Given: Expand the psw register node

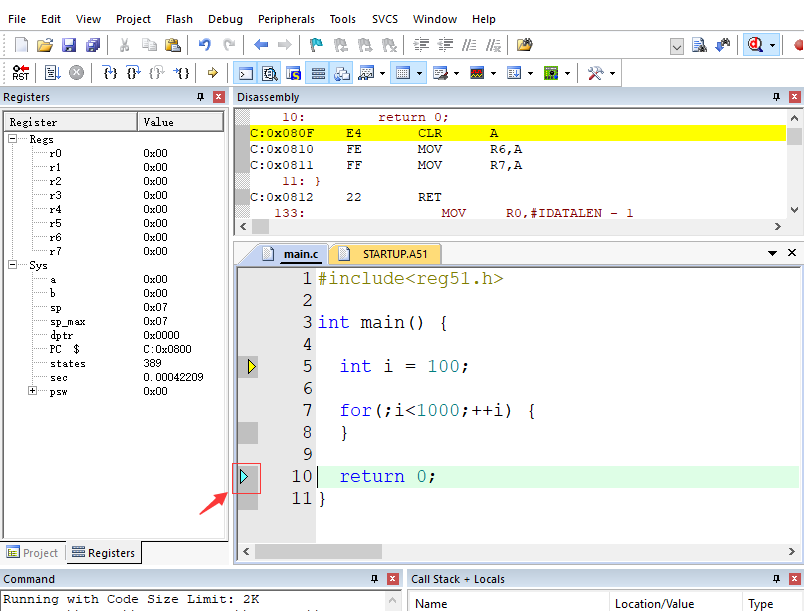Looking at the screenshot, I should point(33,391).
